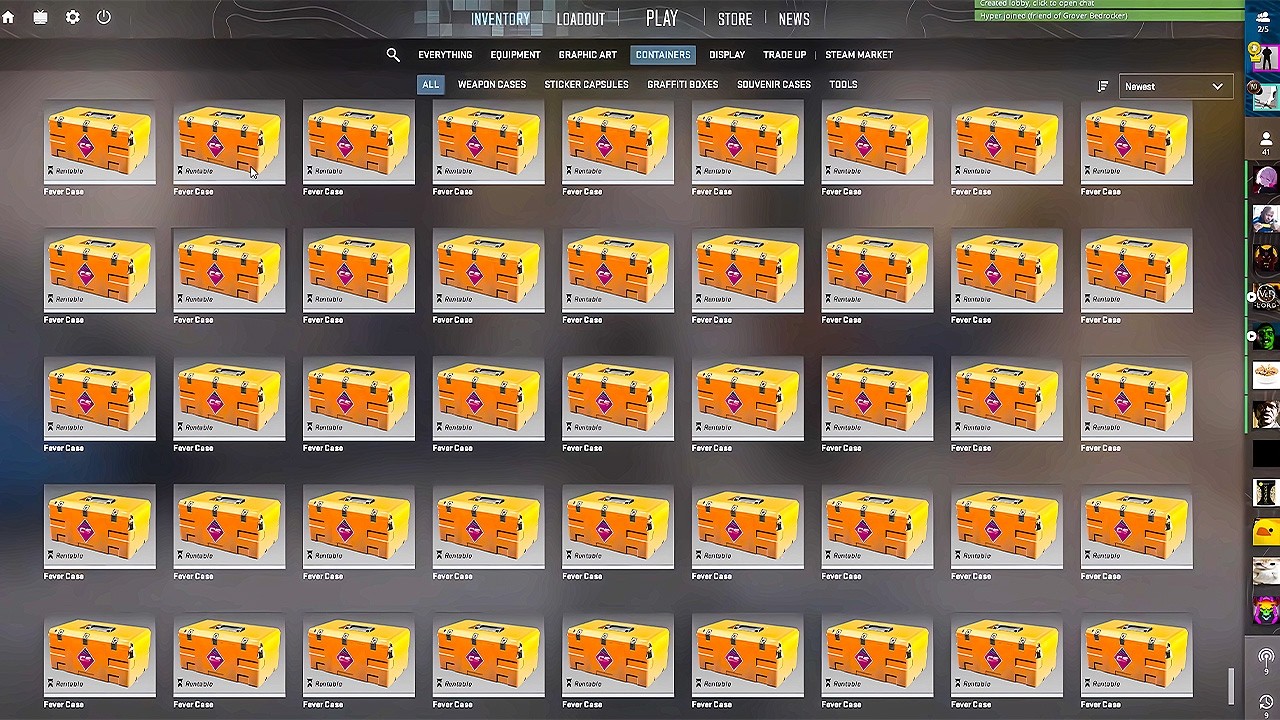
Task: Filter by Sticker Capsules
Action: pos(586,85)
